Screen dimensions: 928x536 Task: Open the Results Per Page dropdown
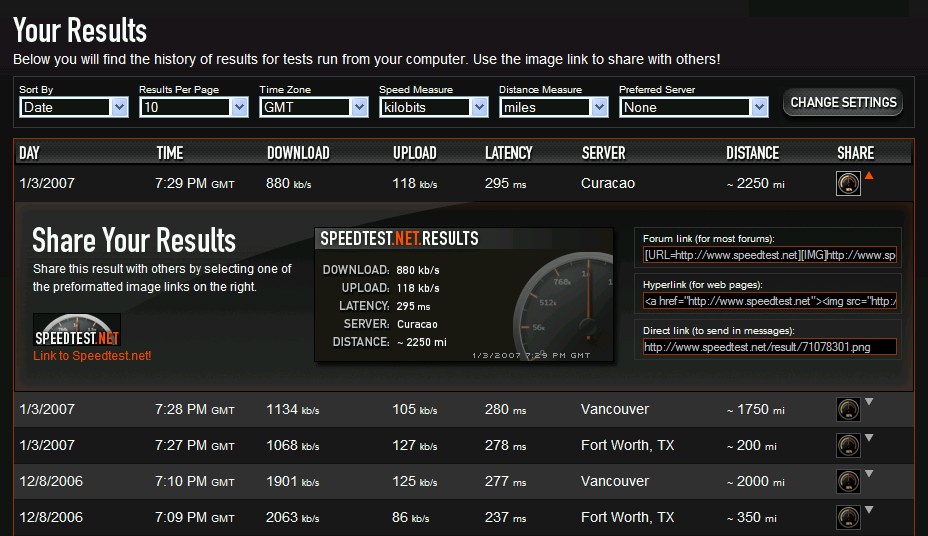tap(194, 107)
